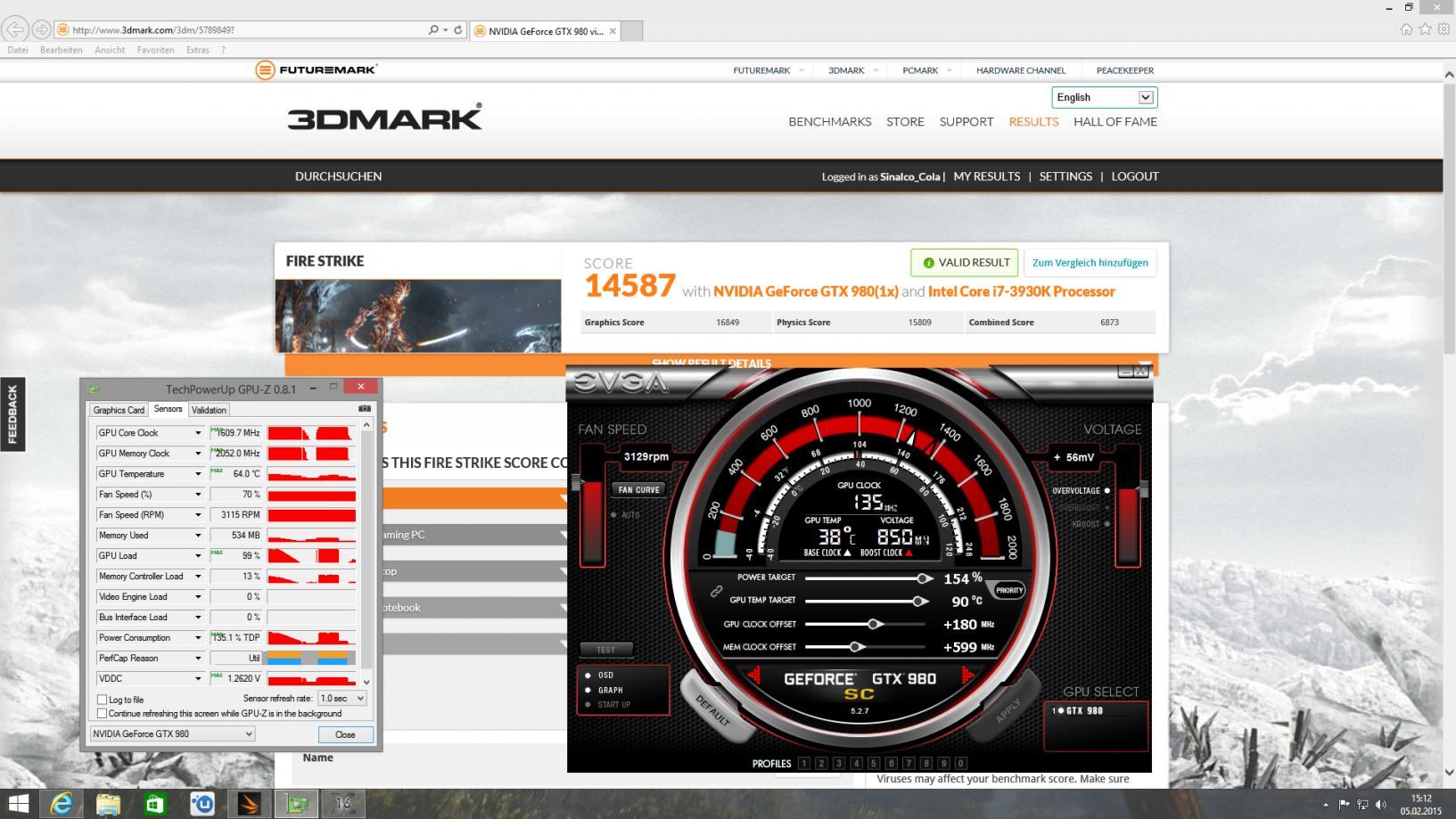Open the NVIDIA GeForce GTX 980 device dropdown

(172, 734)
